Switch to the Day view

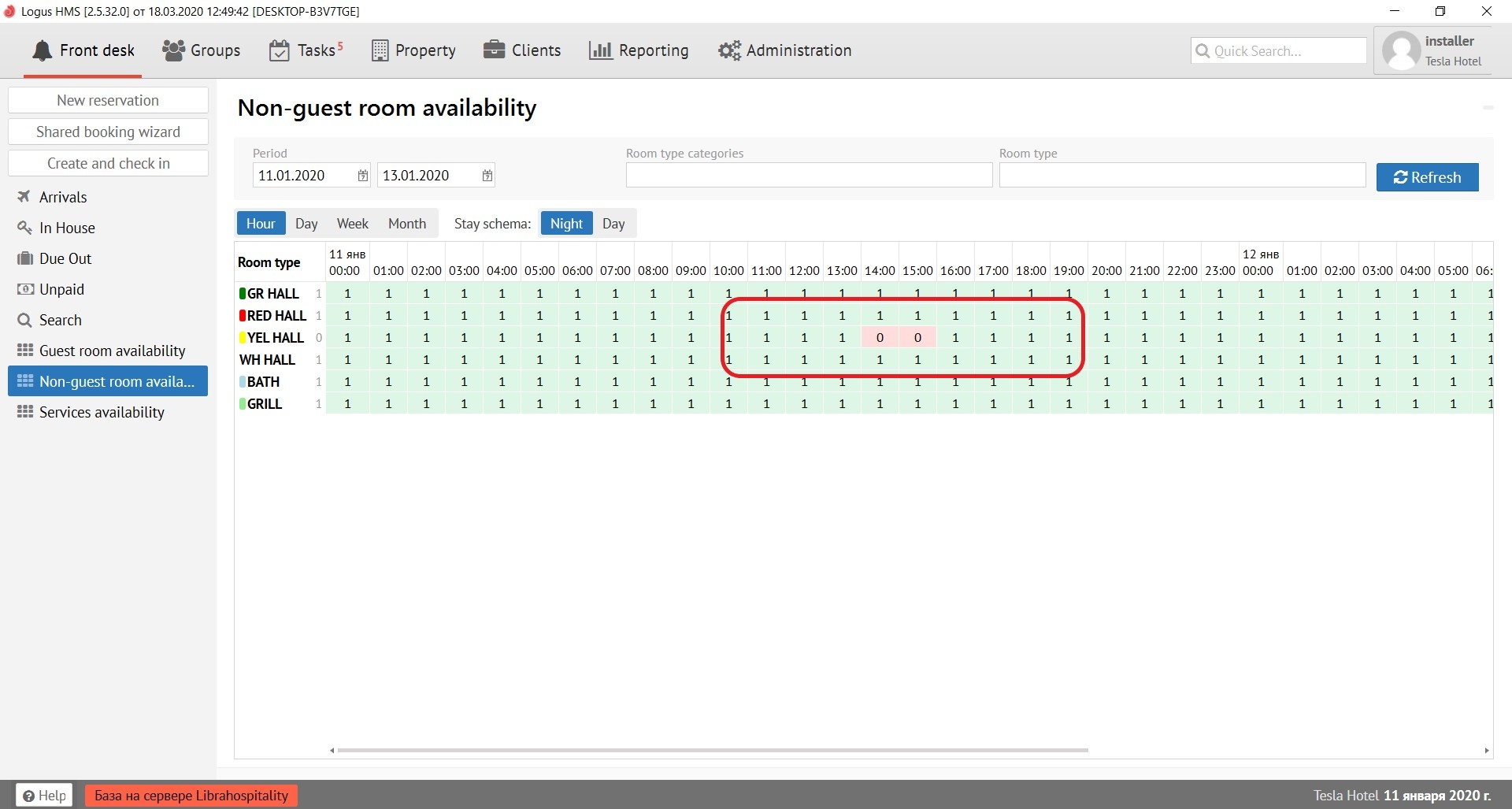[x=306, y=224]
